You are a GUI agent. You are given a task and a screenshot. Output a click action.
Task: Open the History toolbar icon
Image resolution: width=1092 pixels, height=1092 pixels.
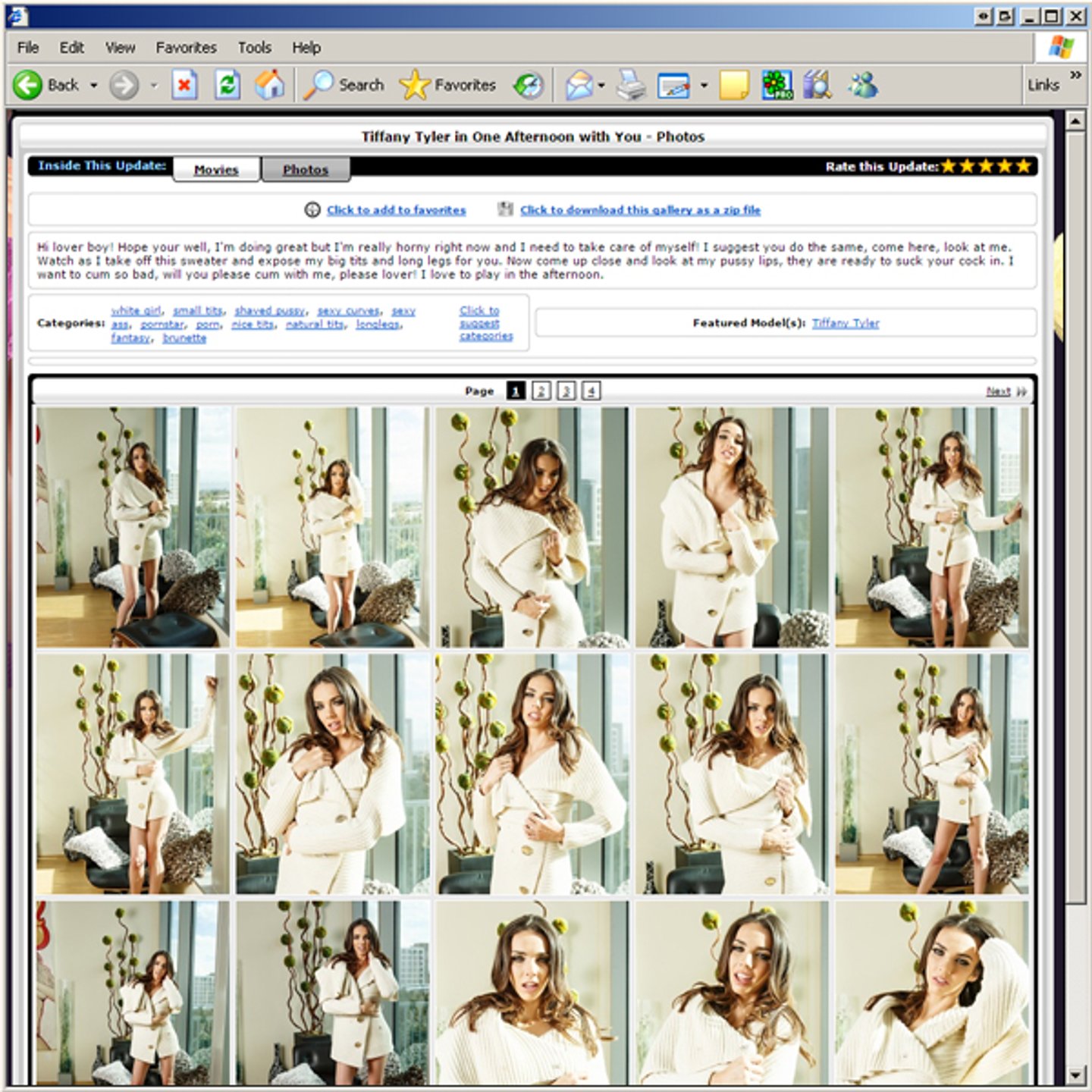[x=529, y=85]
